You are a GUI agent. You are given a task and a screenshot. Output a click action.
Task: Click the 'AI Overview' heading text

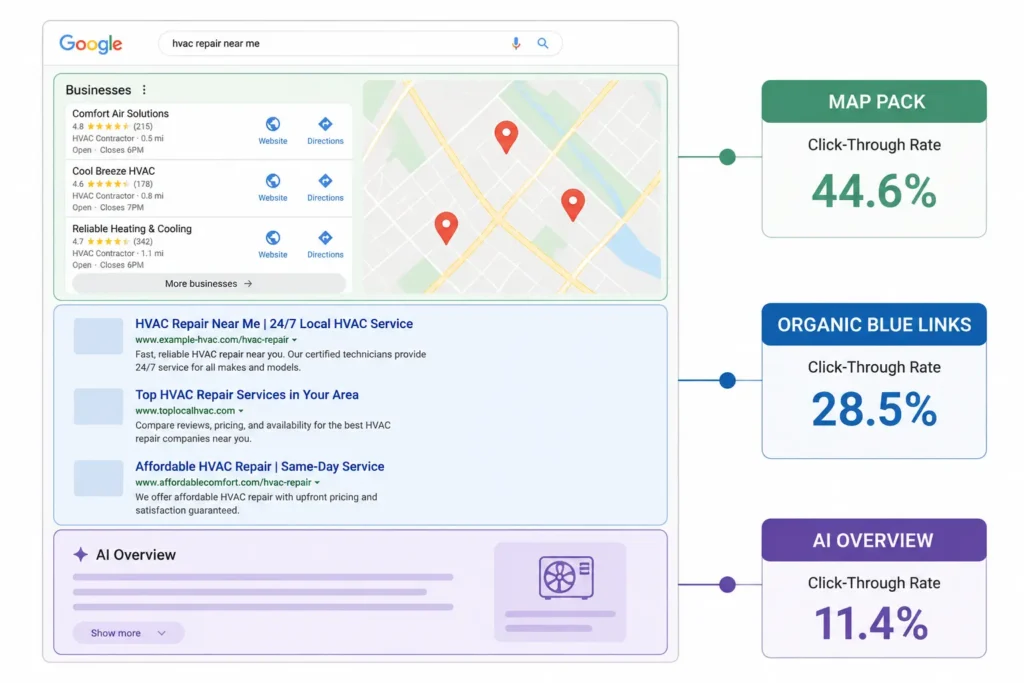tap(136, 555)
